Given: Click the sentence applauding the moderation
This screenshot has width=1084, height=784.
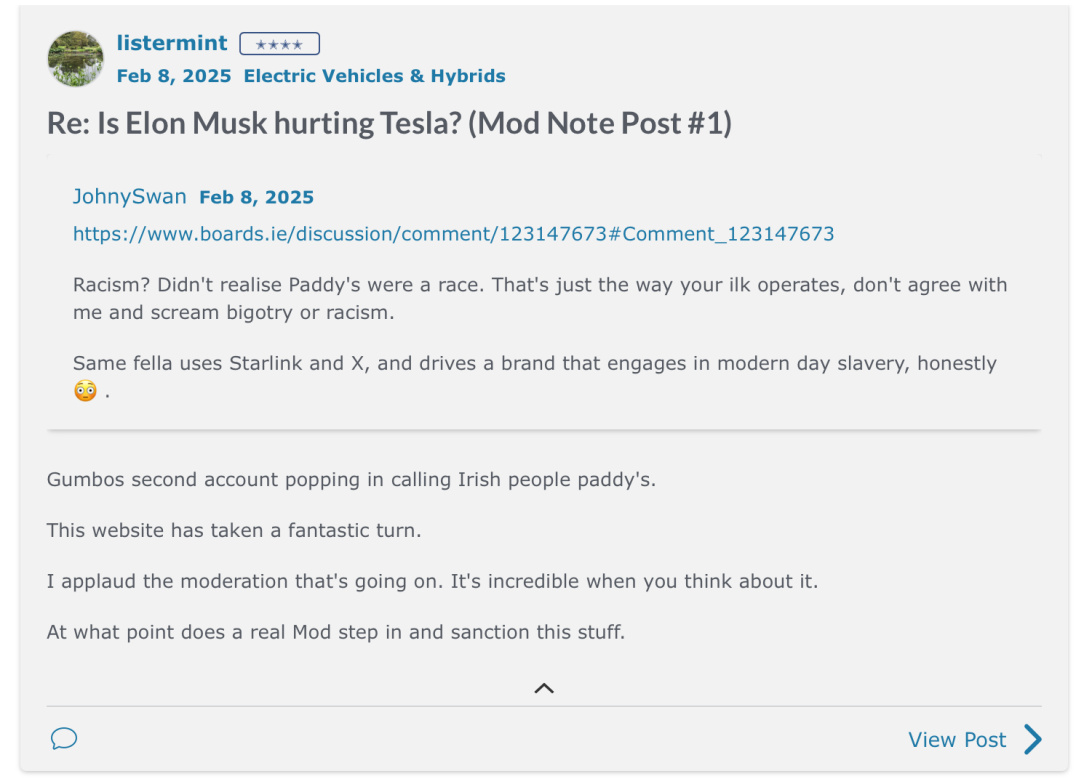Looking at the screenshot, I should (x=432, y=581).
